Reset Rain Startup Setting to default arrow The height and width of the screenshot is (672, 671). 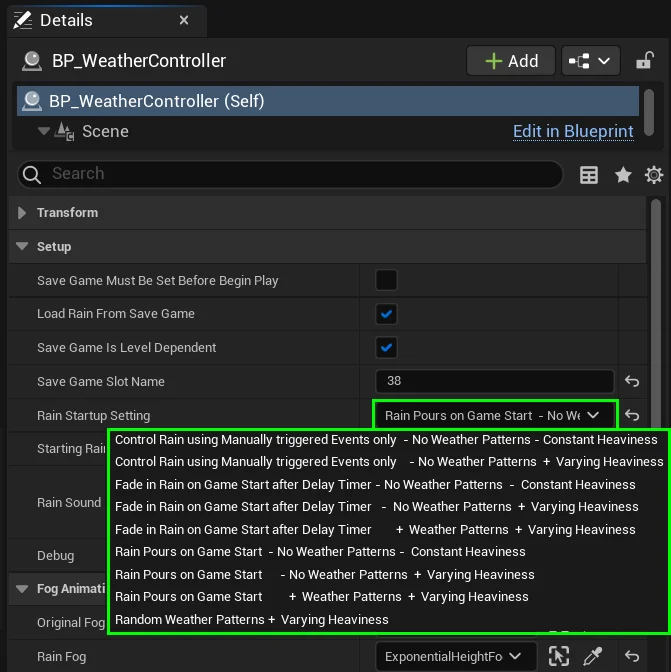coord(632,415)
